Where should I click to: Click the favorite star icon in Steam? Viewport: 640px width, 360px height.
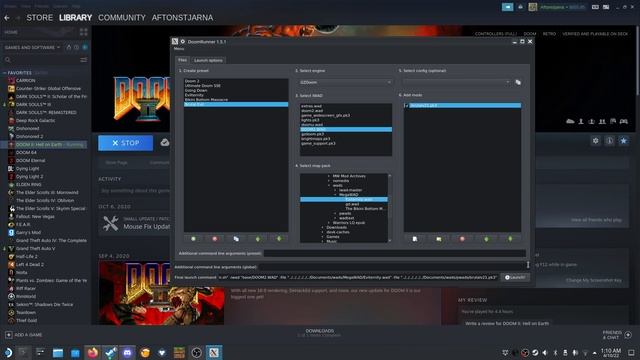tap(623, 141)
